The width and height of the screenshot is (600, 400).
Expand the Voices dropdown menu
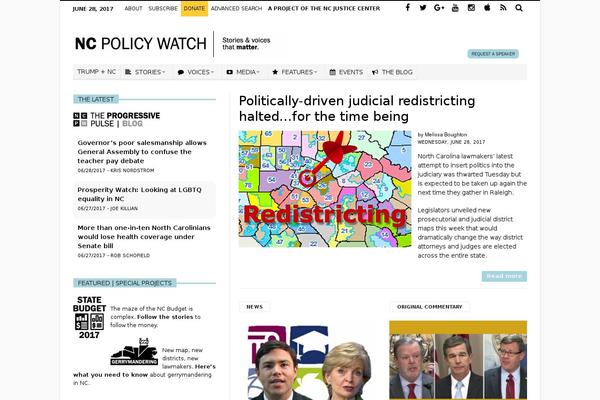point(196,72)
